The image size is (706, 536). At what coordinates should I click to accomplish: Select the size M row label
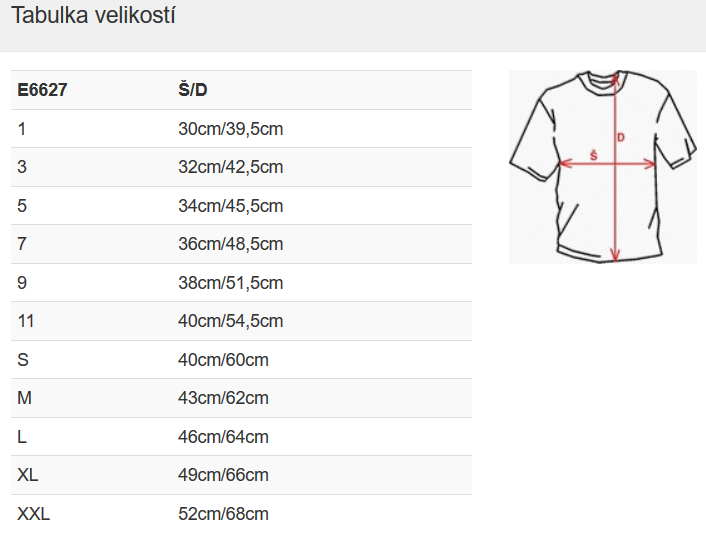[25, 398]
